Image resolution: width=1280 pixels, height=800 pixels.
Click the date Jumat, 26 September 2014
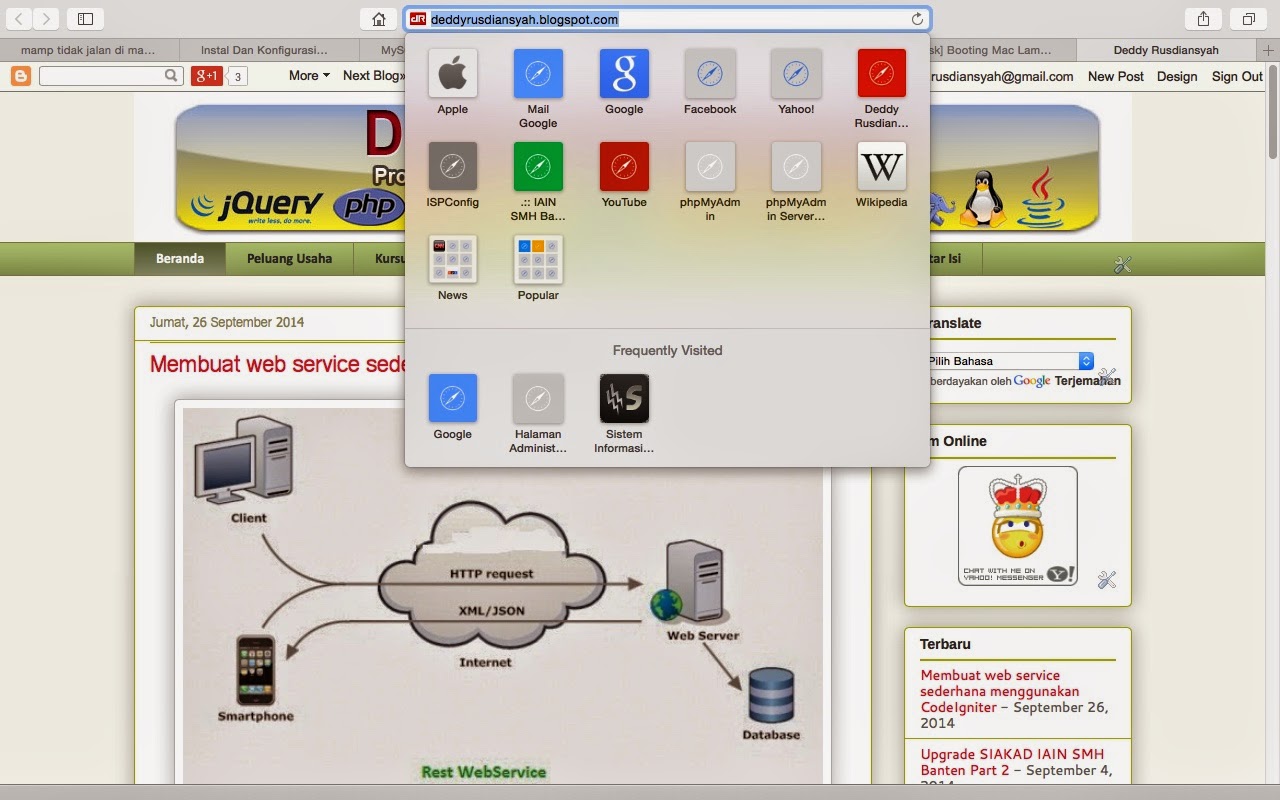click(227, 322)
